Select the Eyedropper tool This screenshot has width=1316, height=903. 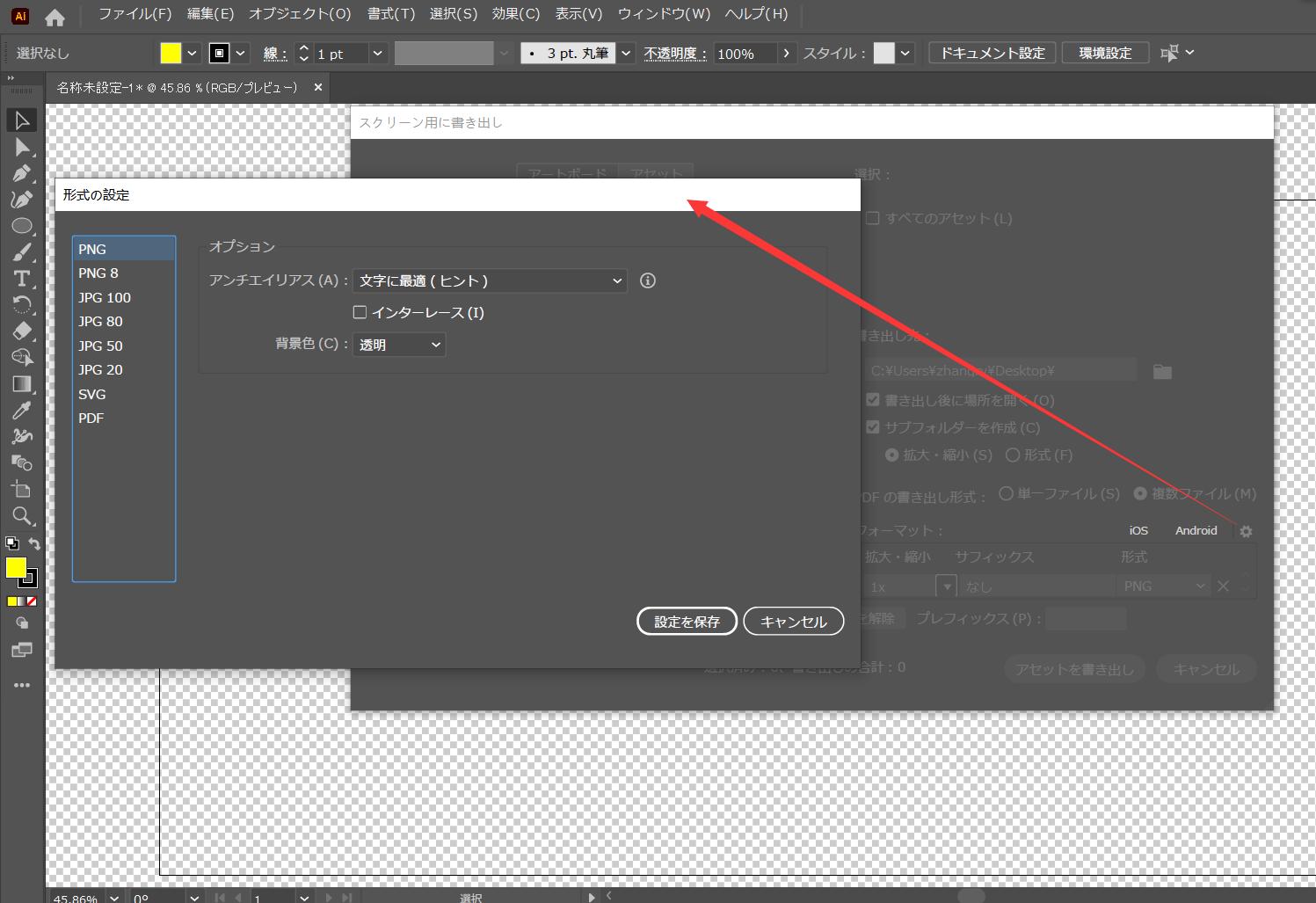click(x=22, y=410)
